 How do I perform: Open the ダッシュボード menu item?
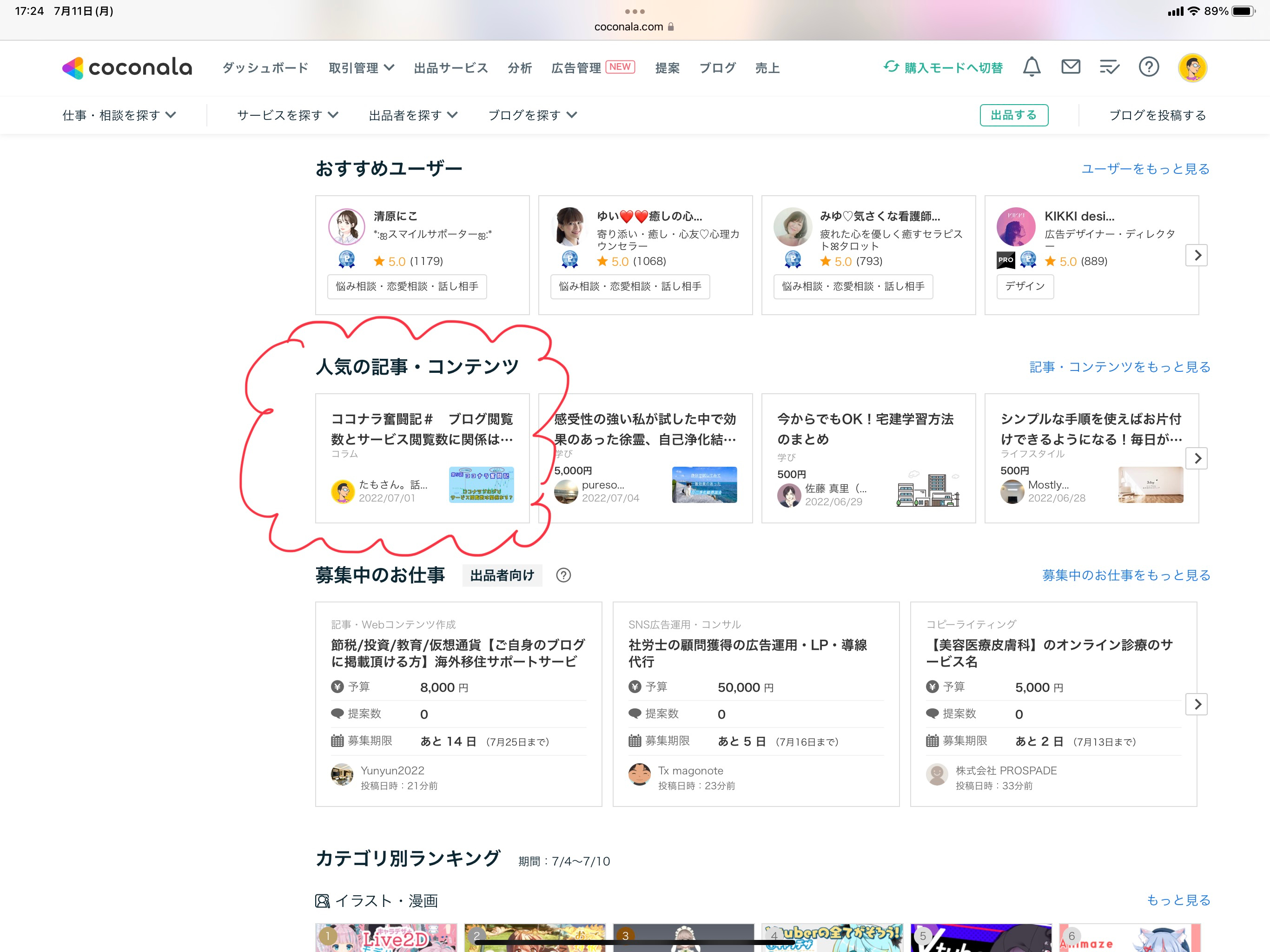(265, 68)
